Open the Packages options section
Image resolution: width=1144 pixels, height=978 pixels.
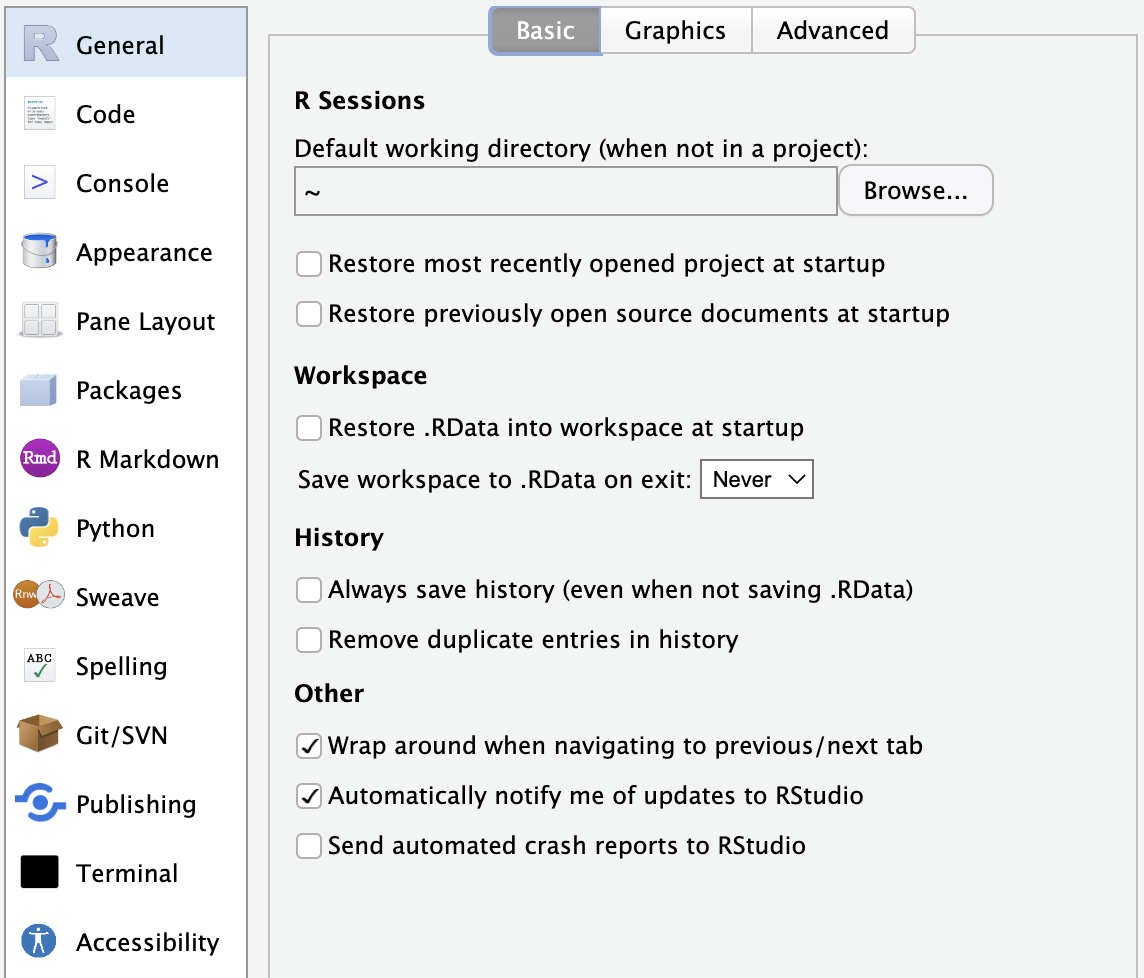[126, 390]
